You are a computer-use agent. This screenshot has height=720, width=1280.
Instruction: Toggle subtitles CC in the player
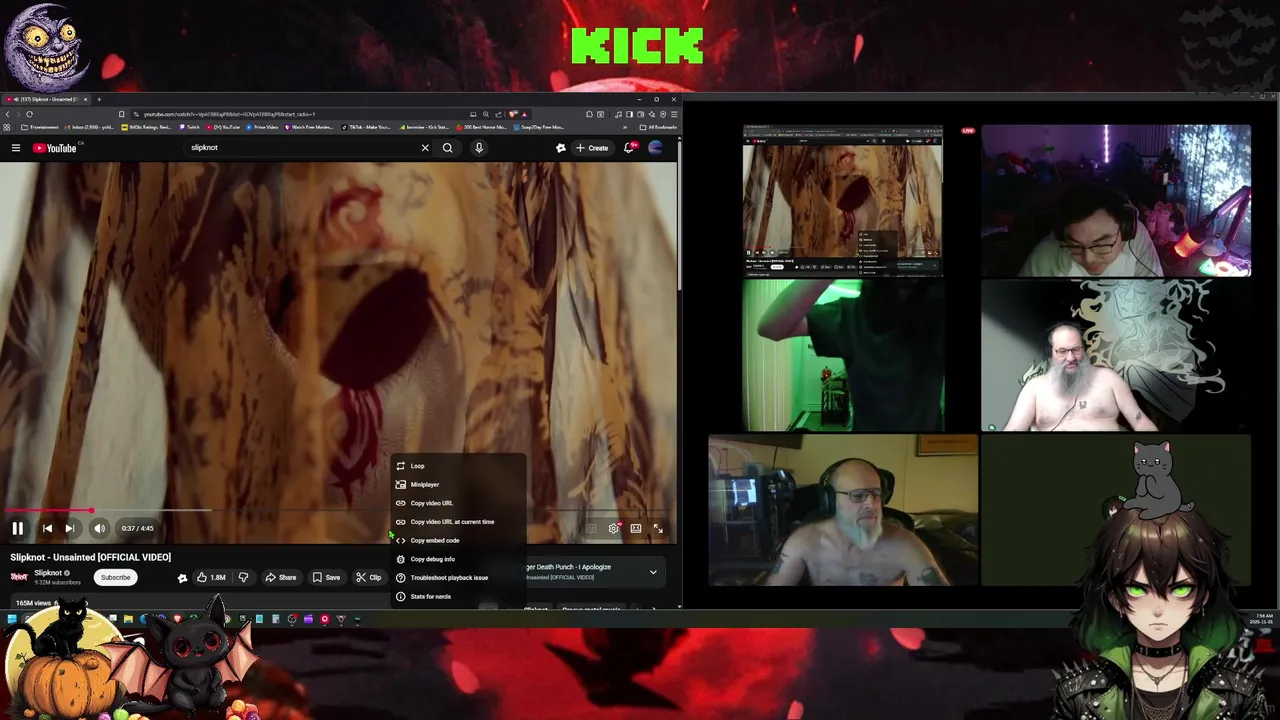pyautogui.click(x=592, y=528)
